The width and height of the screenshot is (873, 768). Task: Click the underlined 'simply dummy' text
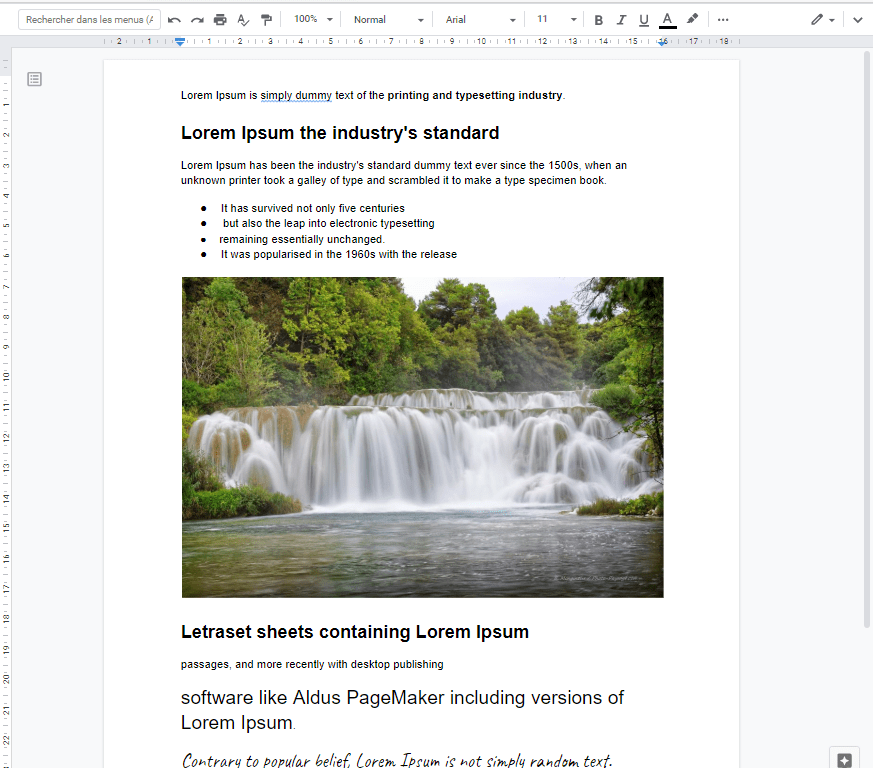(295, 95)
